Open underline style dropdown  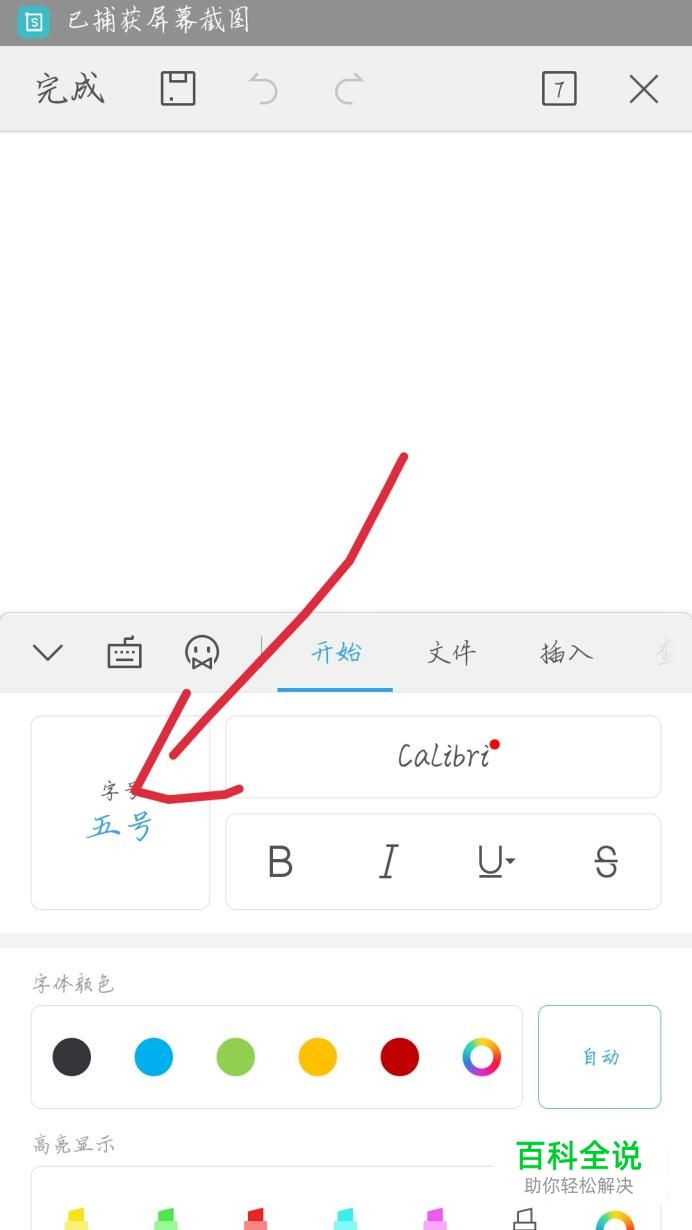click(496, 861)
